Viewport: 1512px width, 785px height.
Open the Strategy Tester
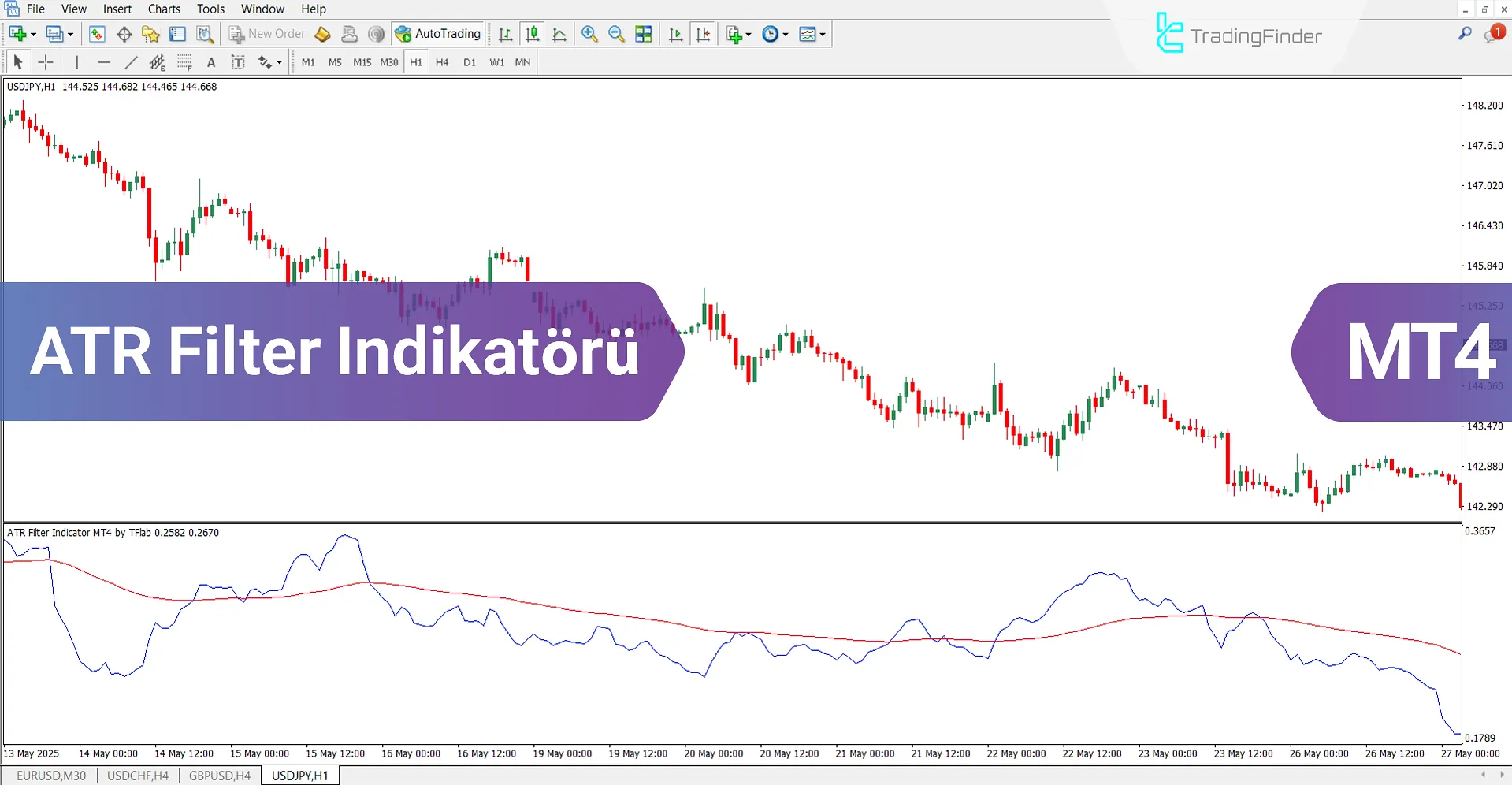204,34
